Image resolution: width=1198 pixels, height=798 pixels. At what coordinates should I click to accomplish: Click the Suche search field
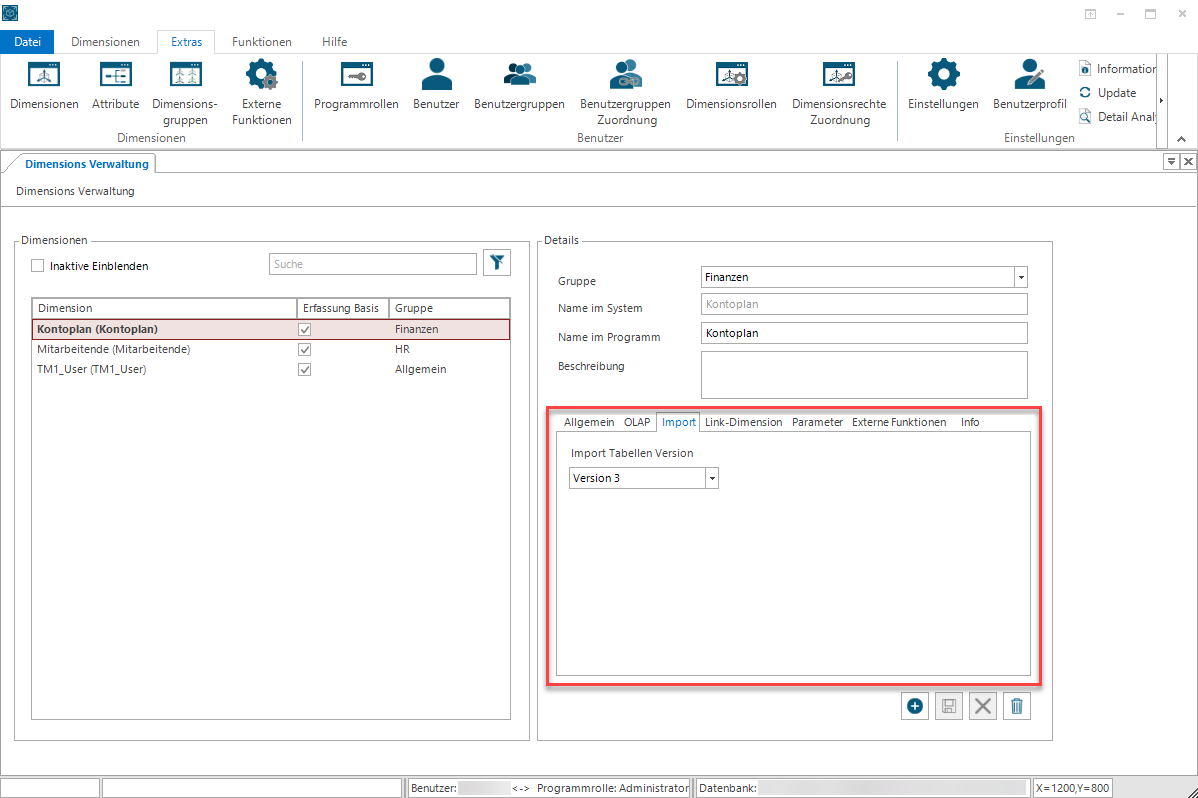click(x=373, y=264)
